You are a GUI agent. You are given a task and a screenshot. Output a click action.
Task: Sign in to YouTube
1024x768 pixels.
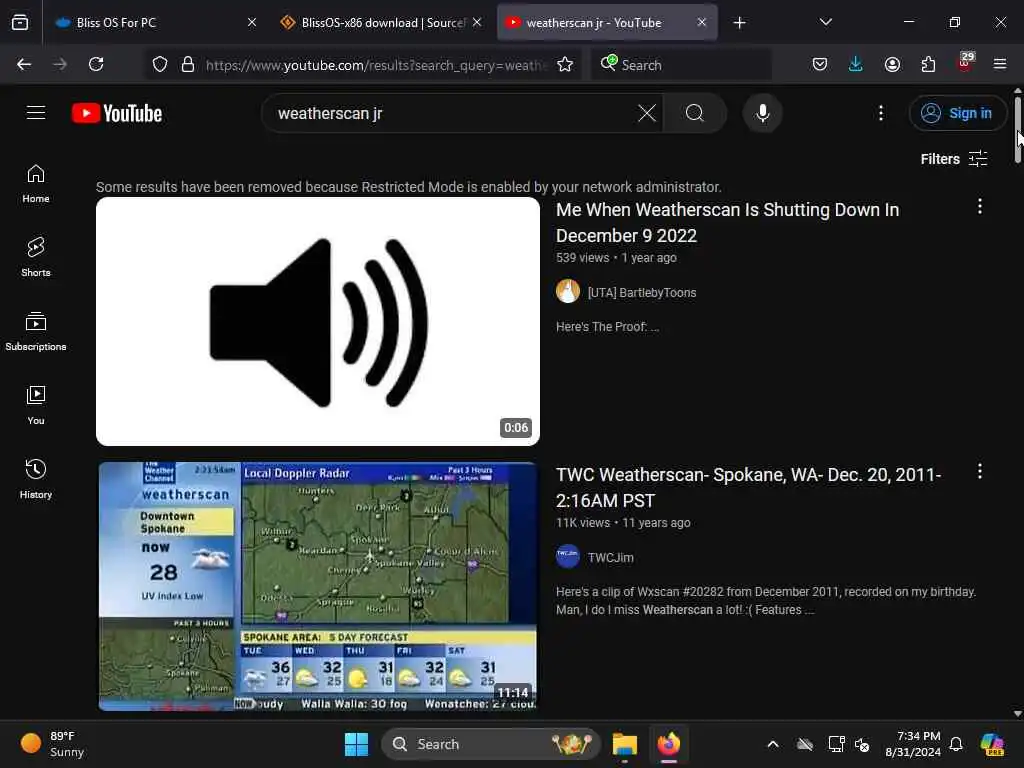[x=957, y=113]
